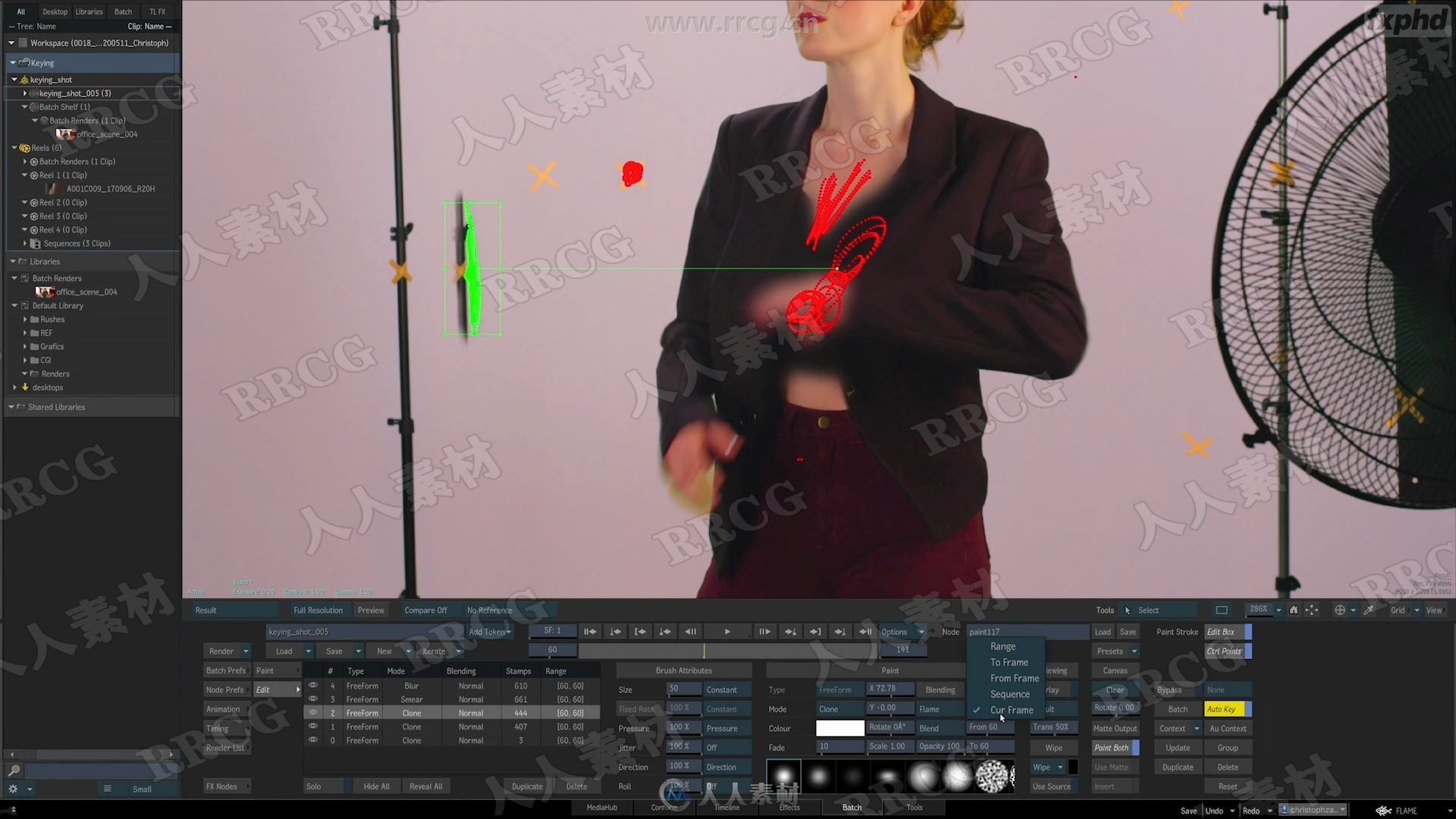Click the Paint Batch button
Viewport: 1456px width, 819px height.
pyautogui.click(x=1113, y=748)
